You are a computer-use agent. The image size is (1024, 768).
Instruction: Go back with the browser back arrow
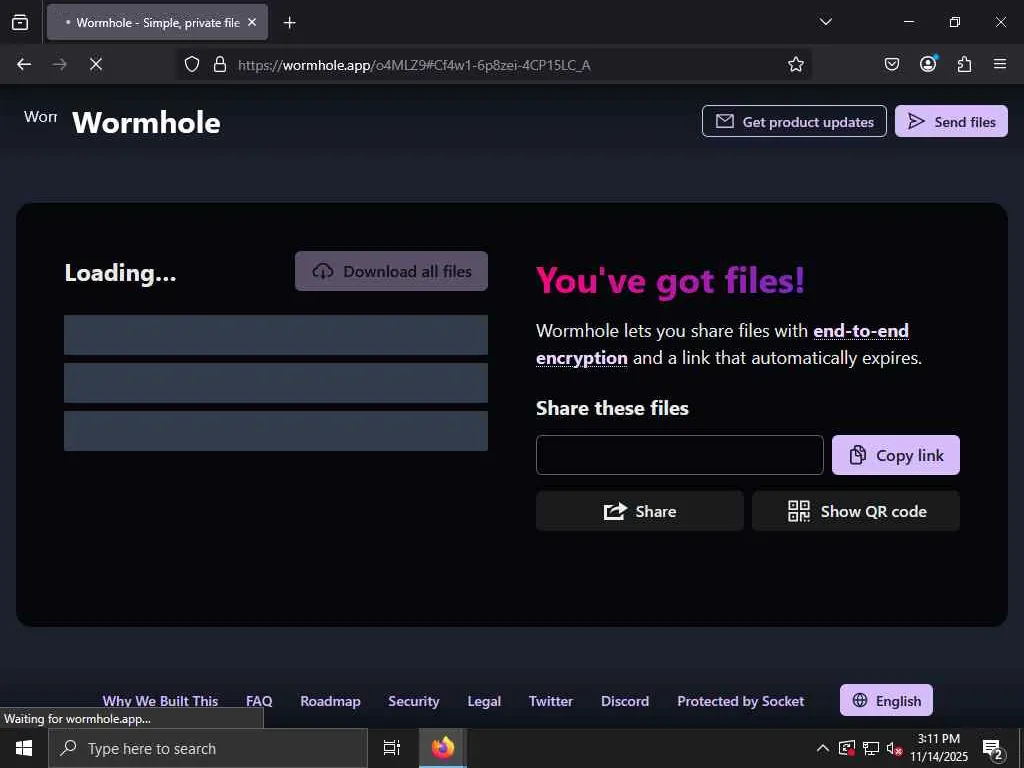tap(24, 64)
